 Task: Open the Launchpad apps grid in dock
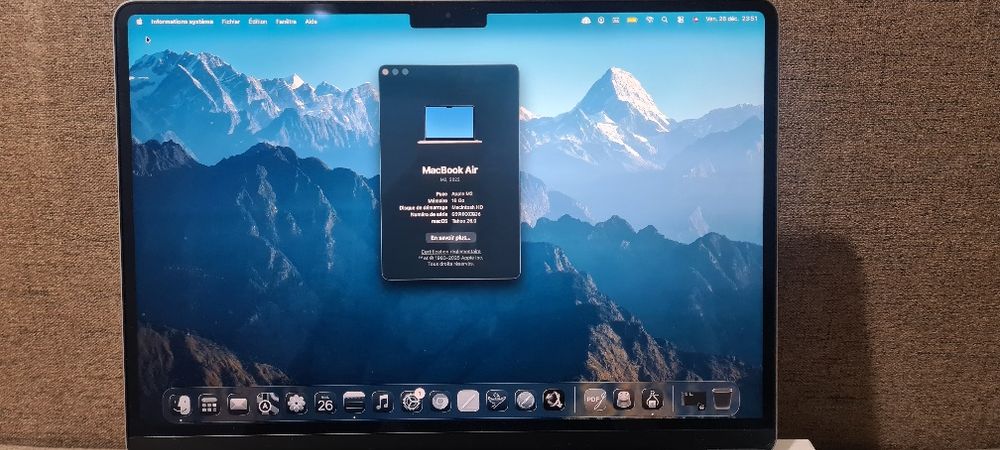click(x=209, y=403)
